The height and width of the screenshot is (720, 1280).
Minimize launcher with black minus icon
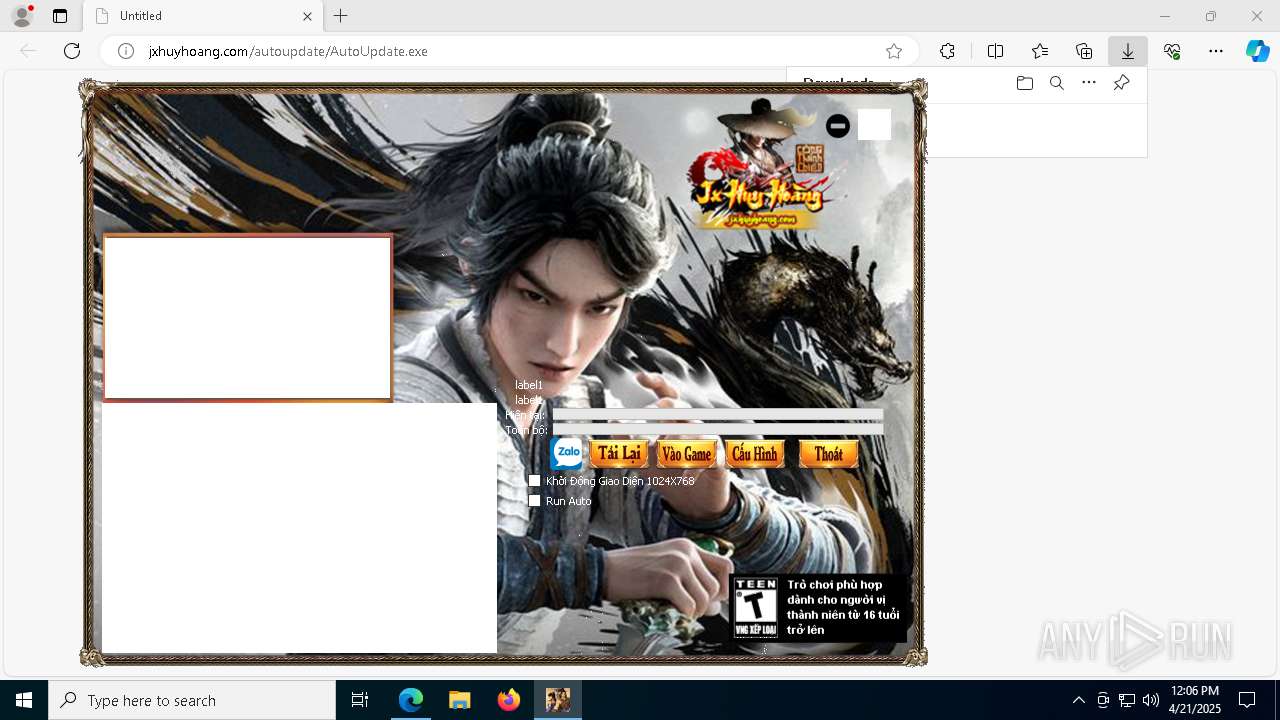[838, 125]
